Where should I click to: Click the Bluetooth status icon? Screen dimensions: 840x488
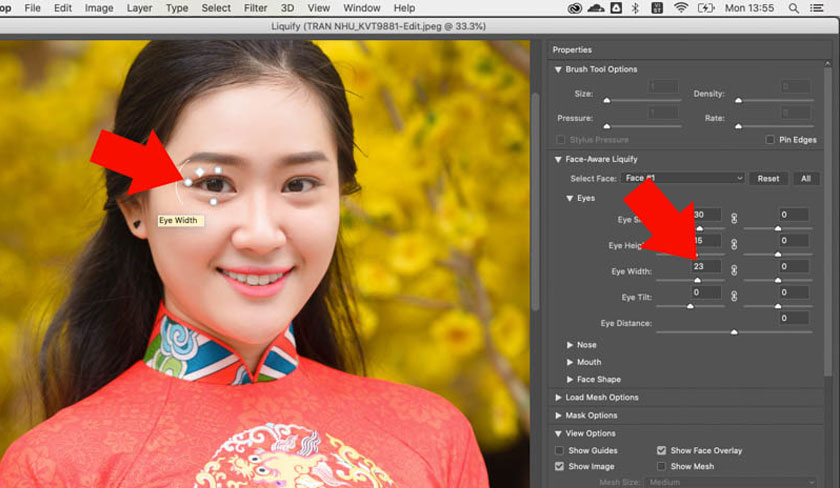635,8
